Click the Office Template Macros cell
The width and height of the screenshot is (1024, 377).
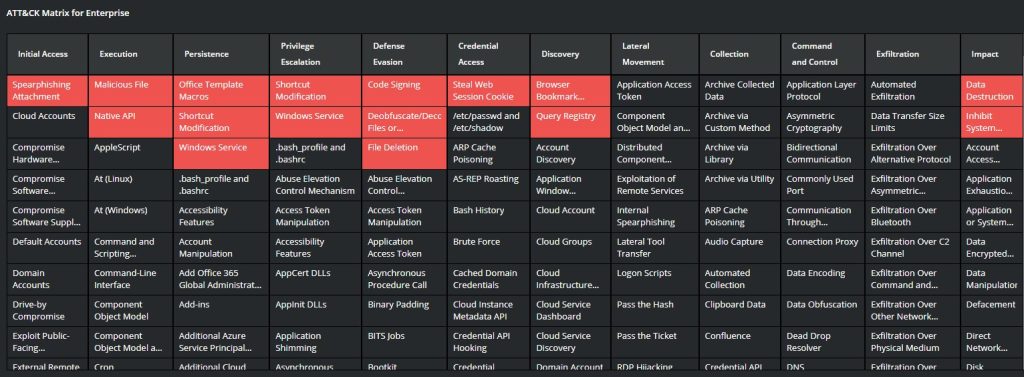[x=221, y=91]
